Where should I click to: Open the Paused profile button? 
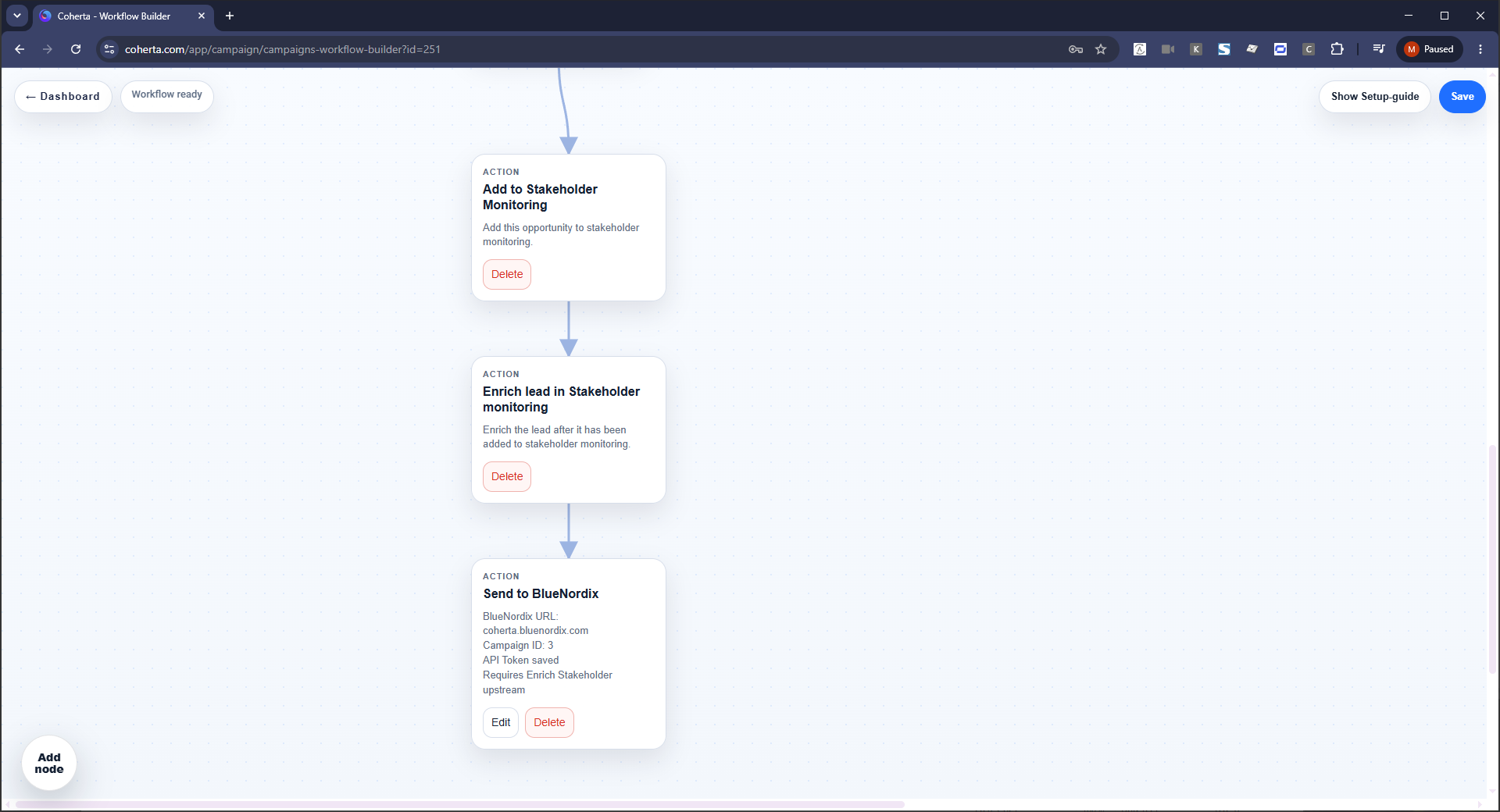[x=1430, y=49]
